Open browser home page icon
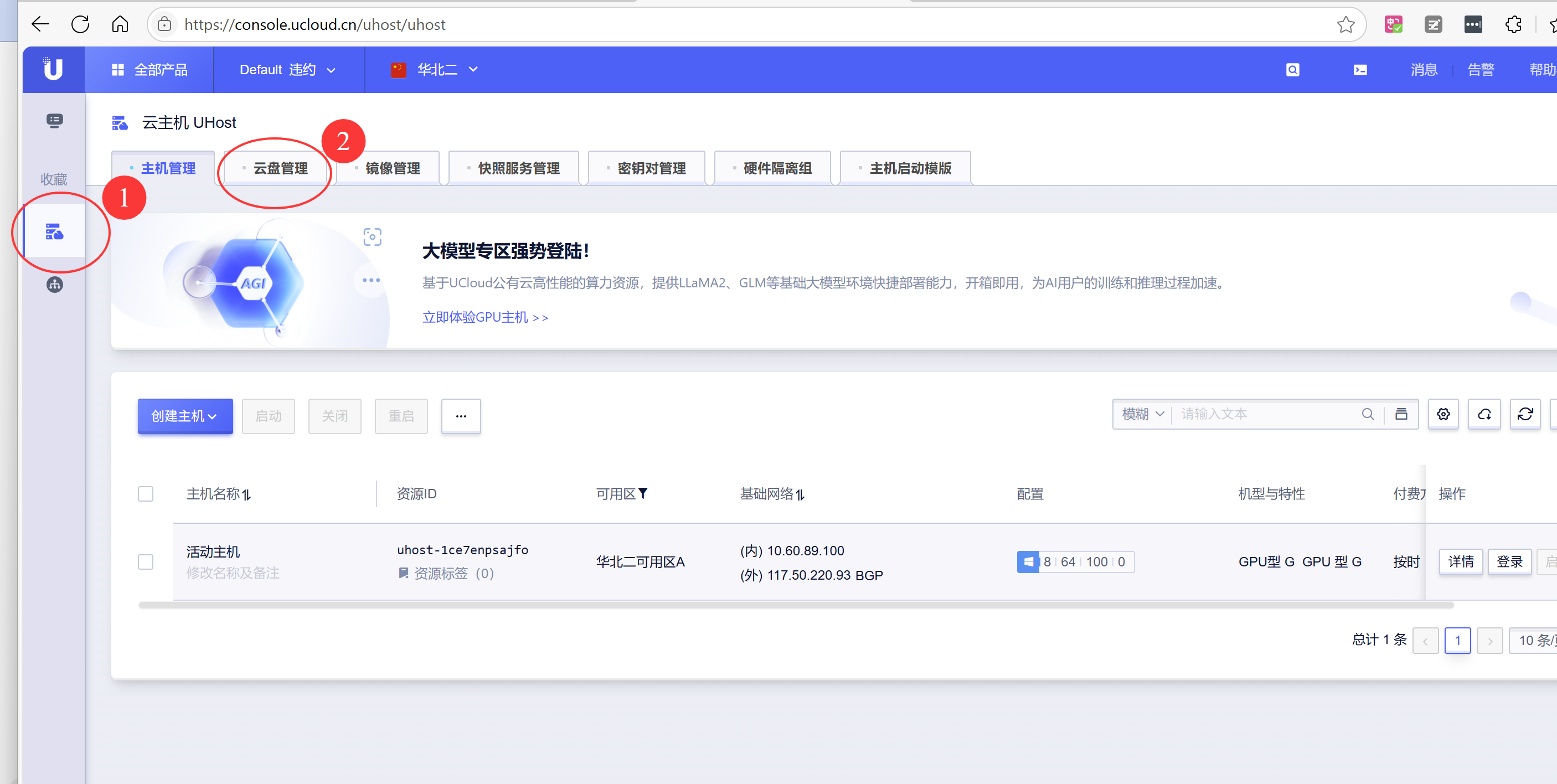 [120, 24]
